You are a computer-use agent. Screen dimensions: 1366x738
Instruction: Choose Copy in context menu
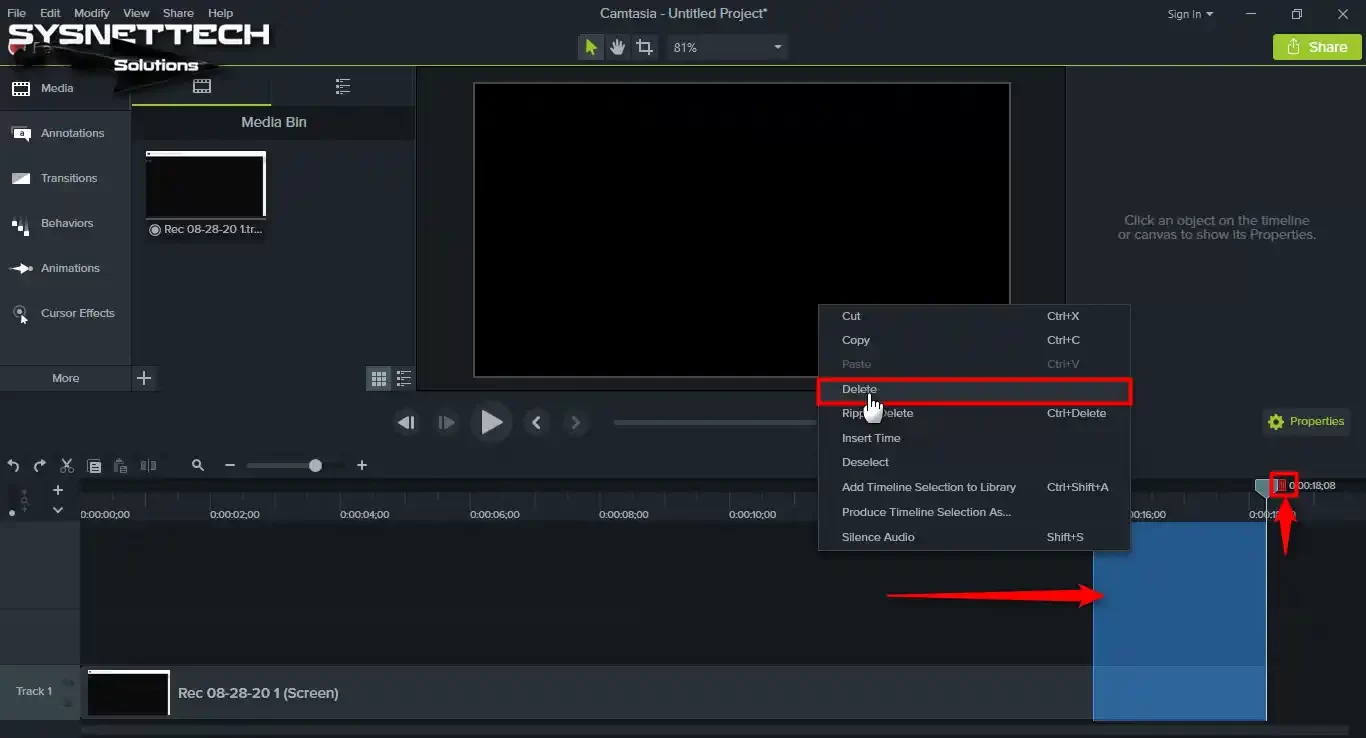click(x=974, y=340)
